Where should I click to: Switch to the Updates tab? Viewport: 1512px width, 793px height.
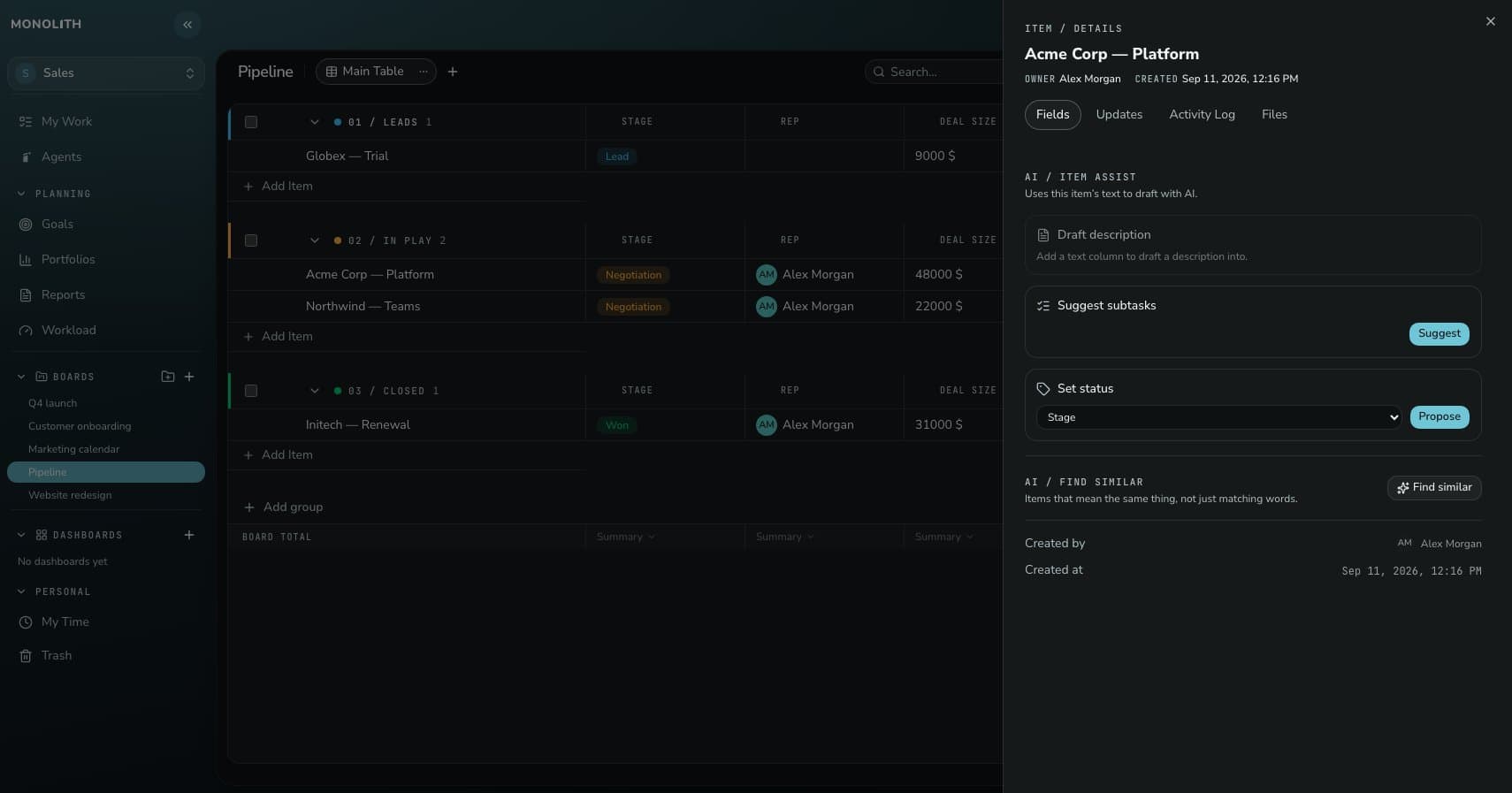tap(1119, 115)
